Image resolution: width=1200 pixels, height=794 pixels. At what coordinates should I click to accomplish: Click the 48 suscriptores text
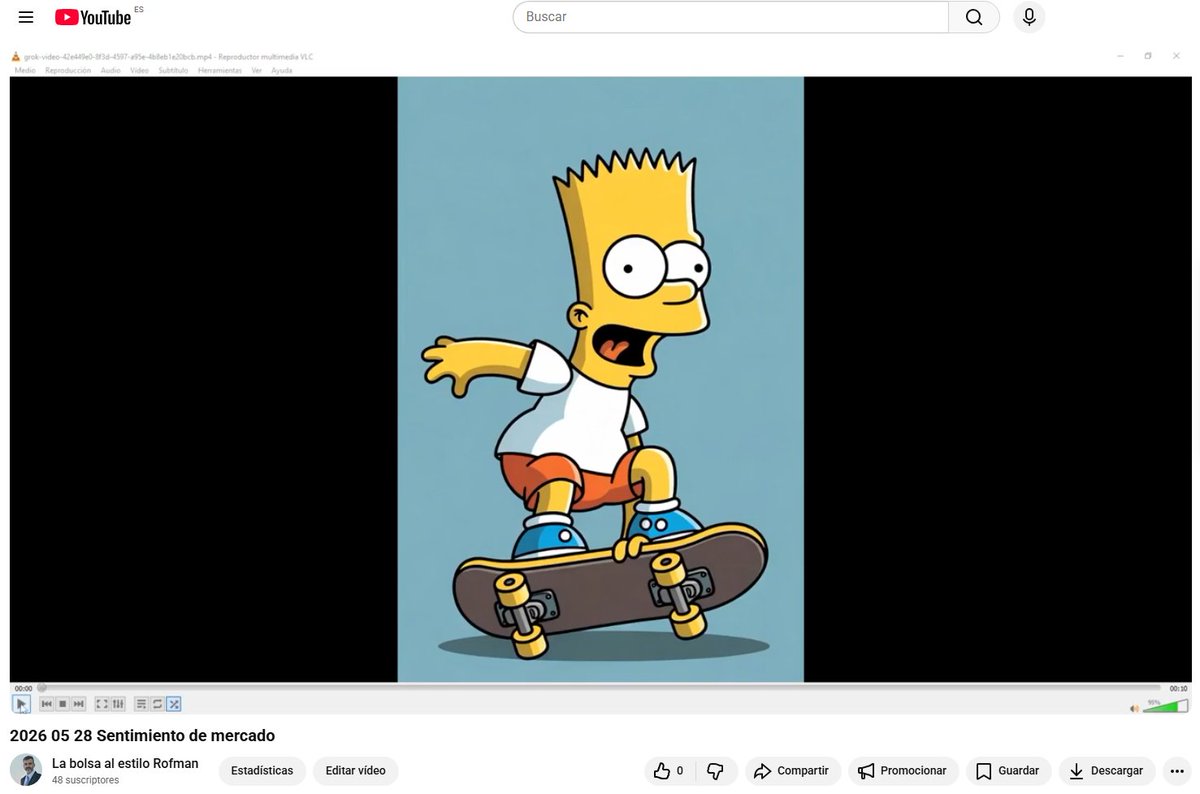tap(85, 780)
